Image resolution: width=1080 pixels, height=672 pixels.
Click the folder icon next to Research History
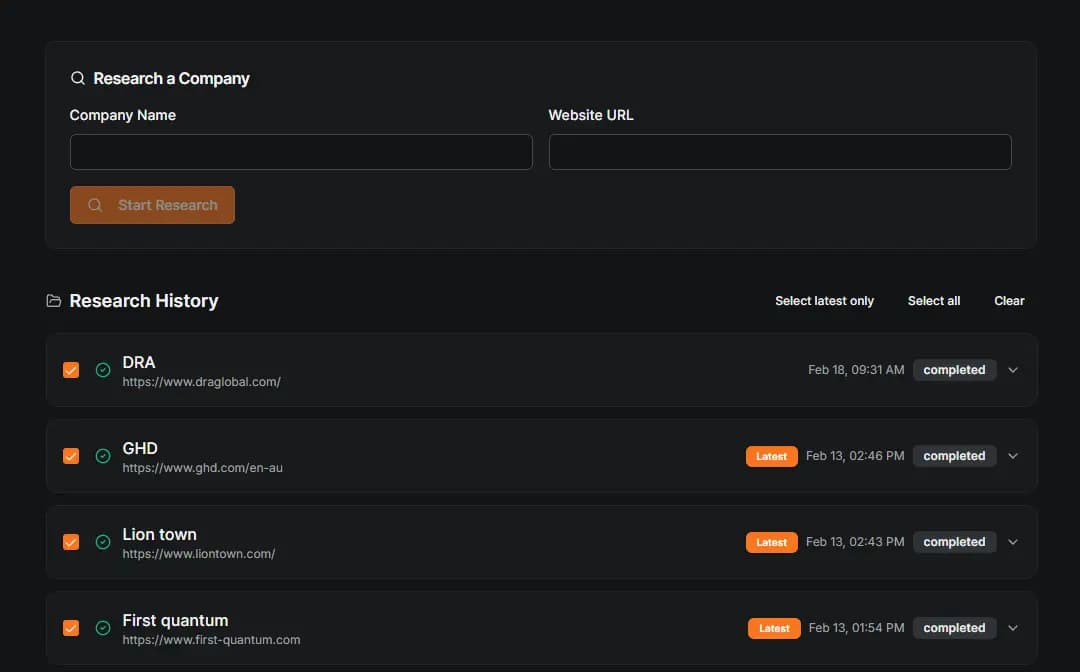click(x=53, y=300)
